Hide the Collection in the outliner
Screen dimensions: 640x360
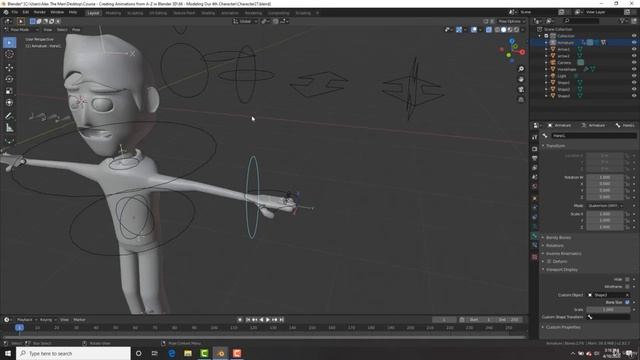pos(634,36)
